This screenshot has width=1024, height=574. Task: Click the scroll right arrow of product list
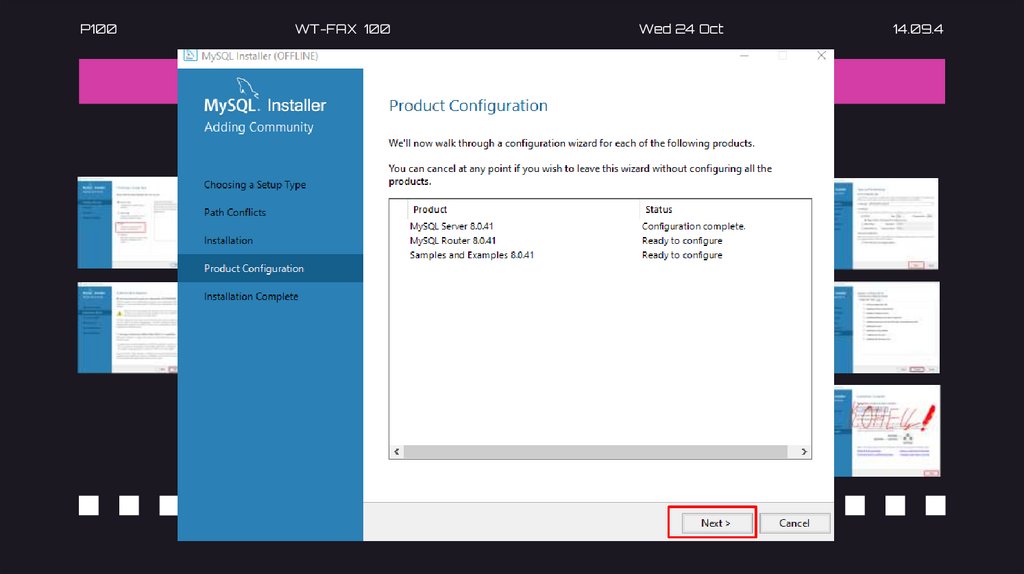tap(804, 452)
